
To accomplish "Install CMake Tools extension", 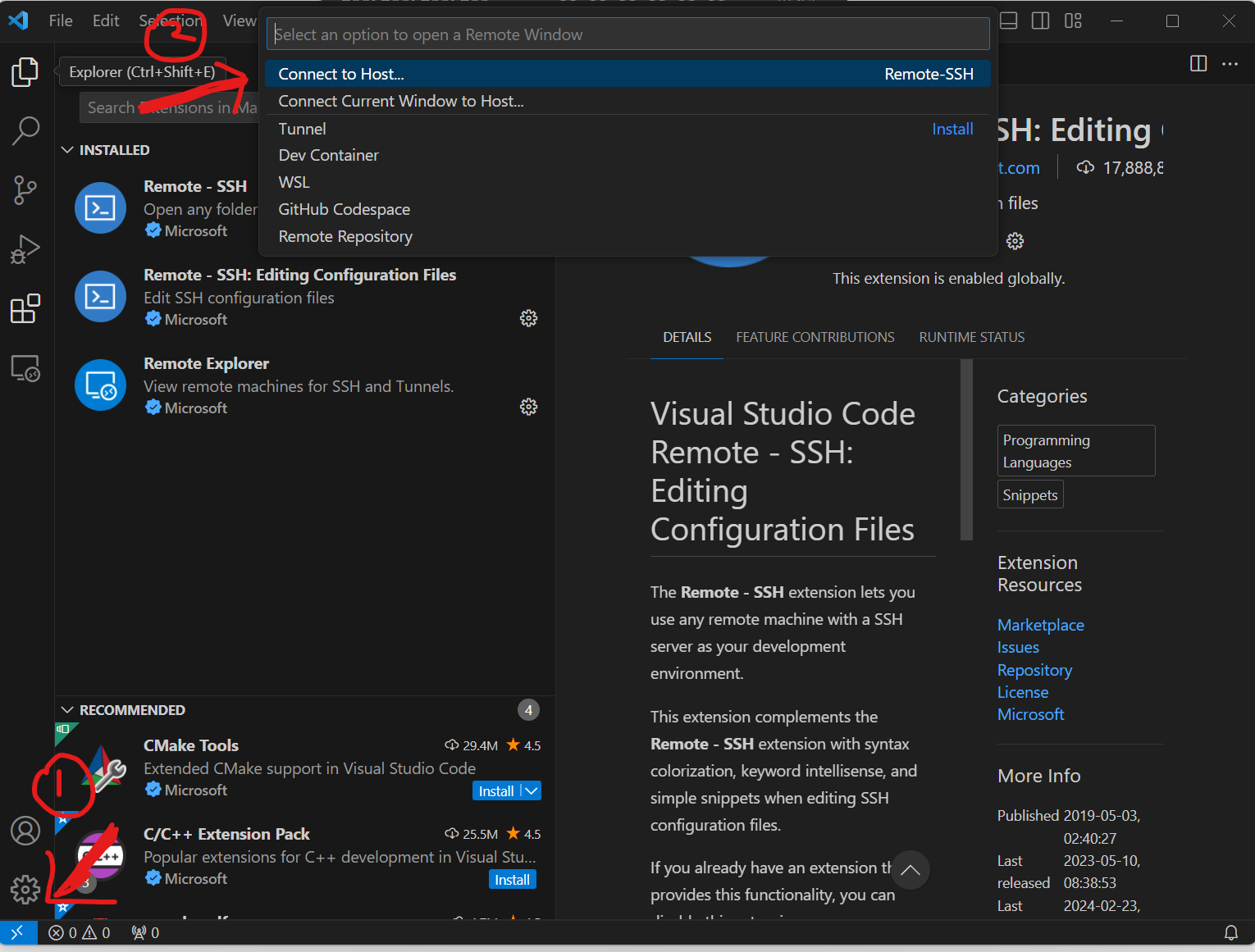I will click(x=496, y=791).
